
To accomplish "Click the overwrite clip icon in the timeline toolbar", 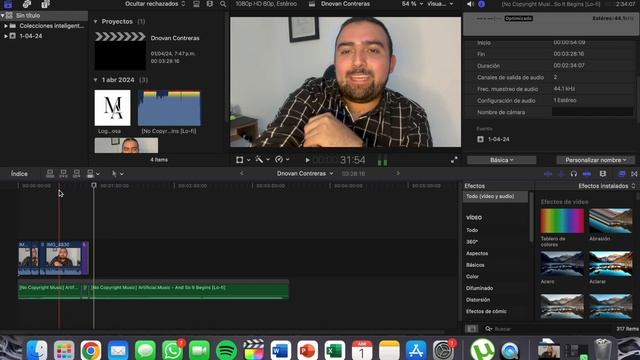I will 90,174.
